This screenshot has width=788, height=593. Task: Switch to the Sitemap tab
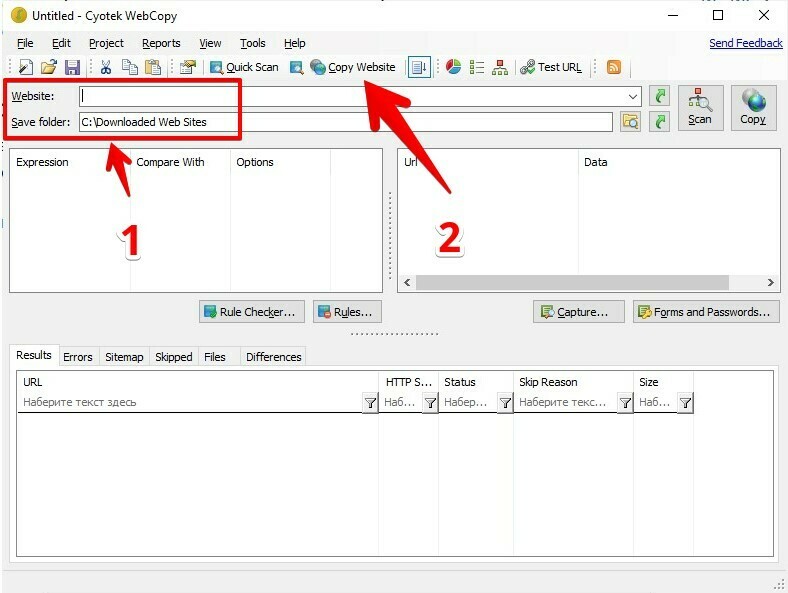point(124,357)
